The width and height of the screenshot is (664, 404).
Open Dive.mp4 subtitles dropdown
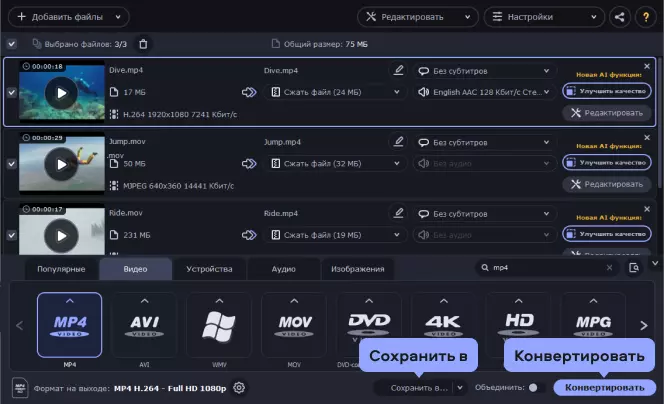click(x=484, y=71)
